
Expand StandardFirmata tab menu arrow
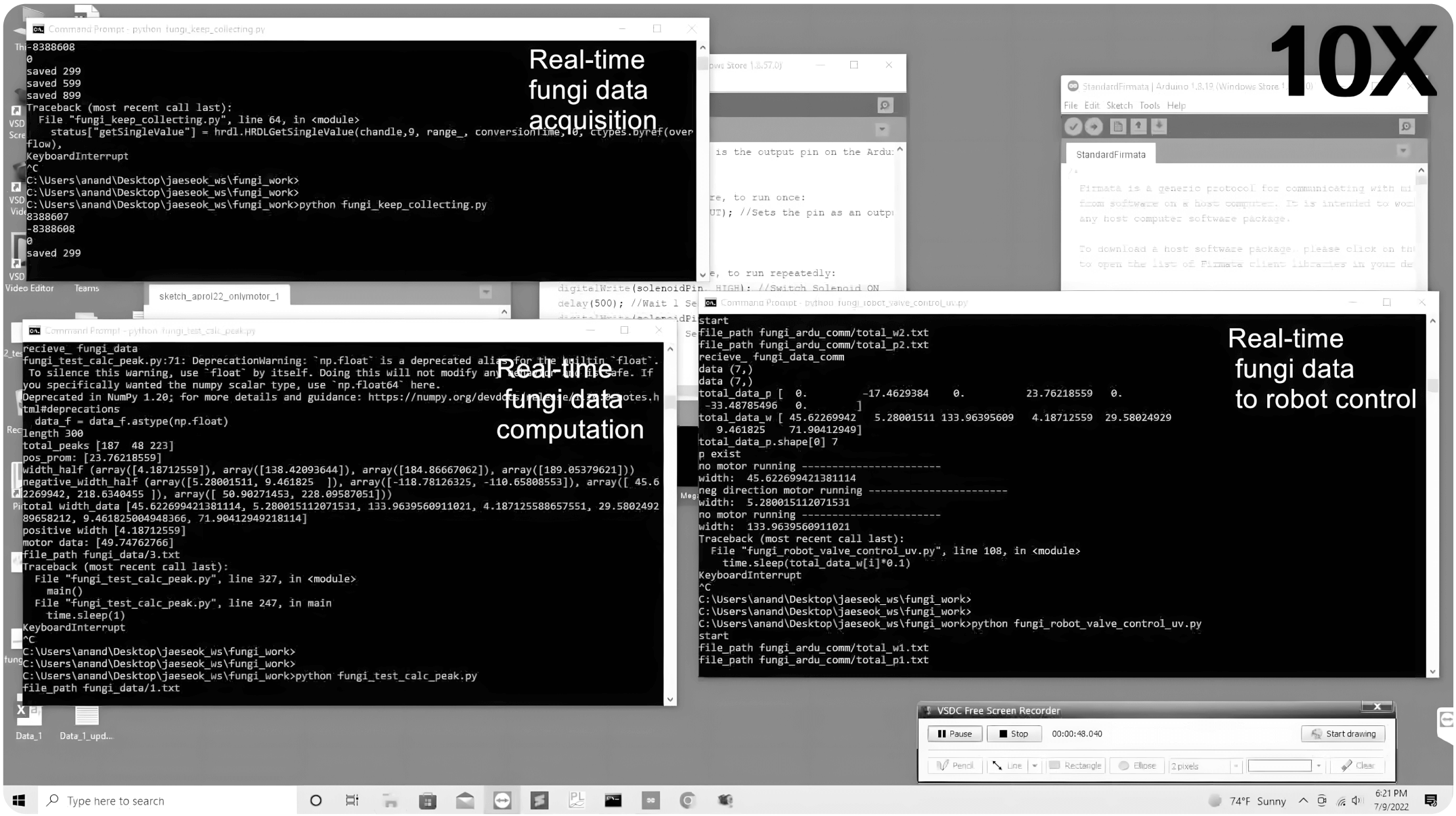pyautogui.click(x=1403, y=150)
